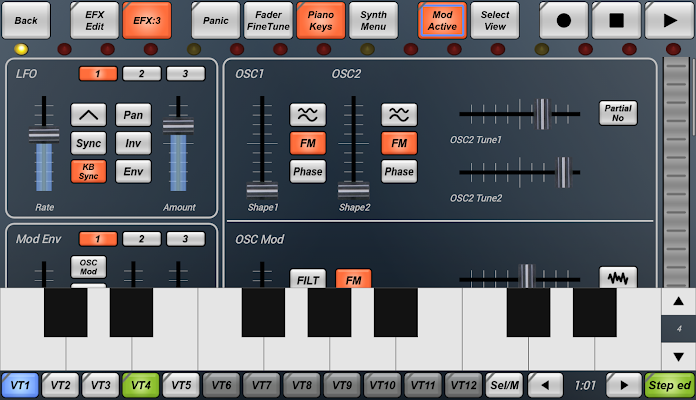Toggle FM for OSC1
Viewport: 696px width, 400px height.
point(308,143)
